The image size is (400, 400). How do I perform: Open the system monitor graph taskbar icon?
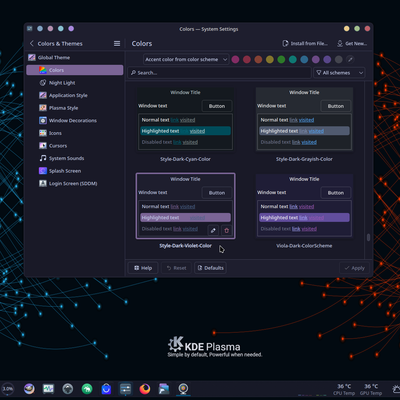point(48,389)
